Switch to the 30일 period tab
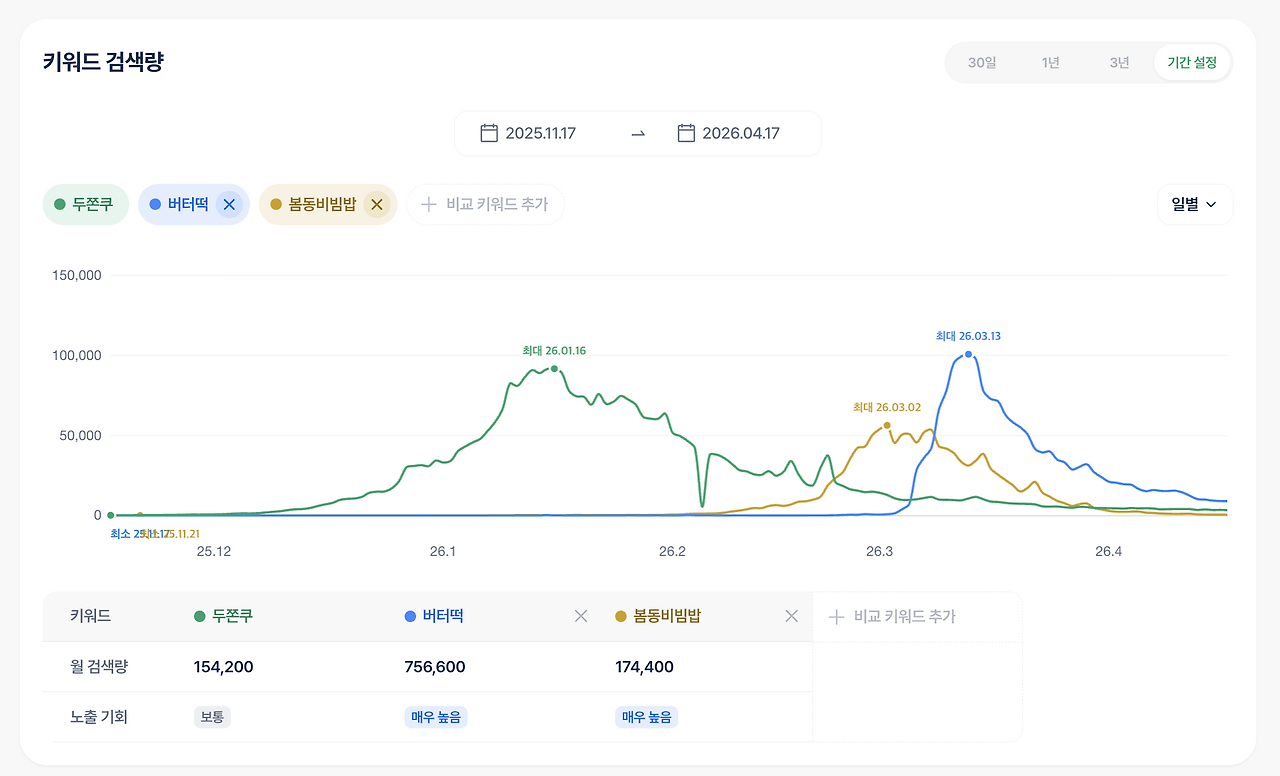 981,62
